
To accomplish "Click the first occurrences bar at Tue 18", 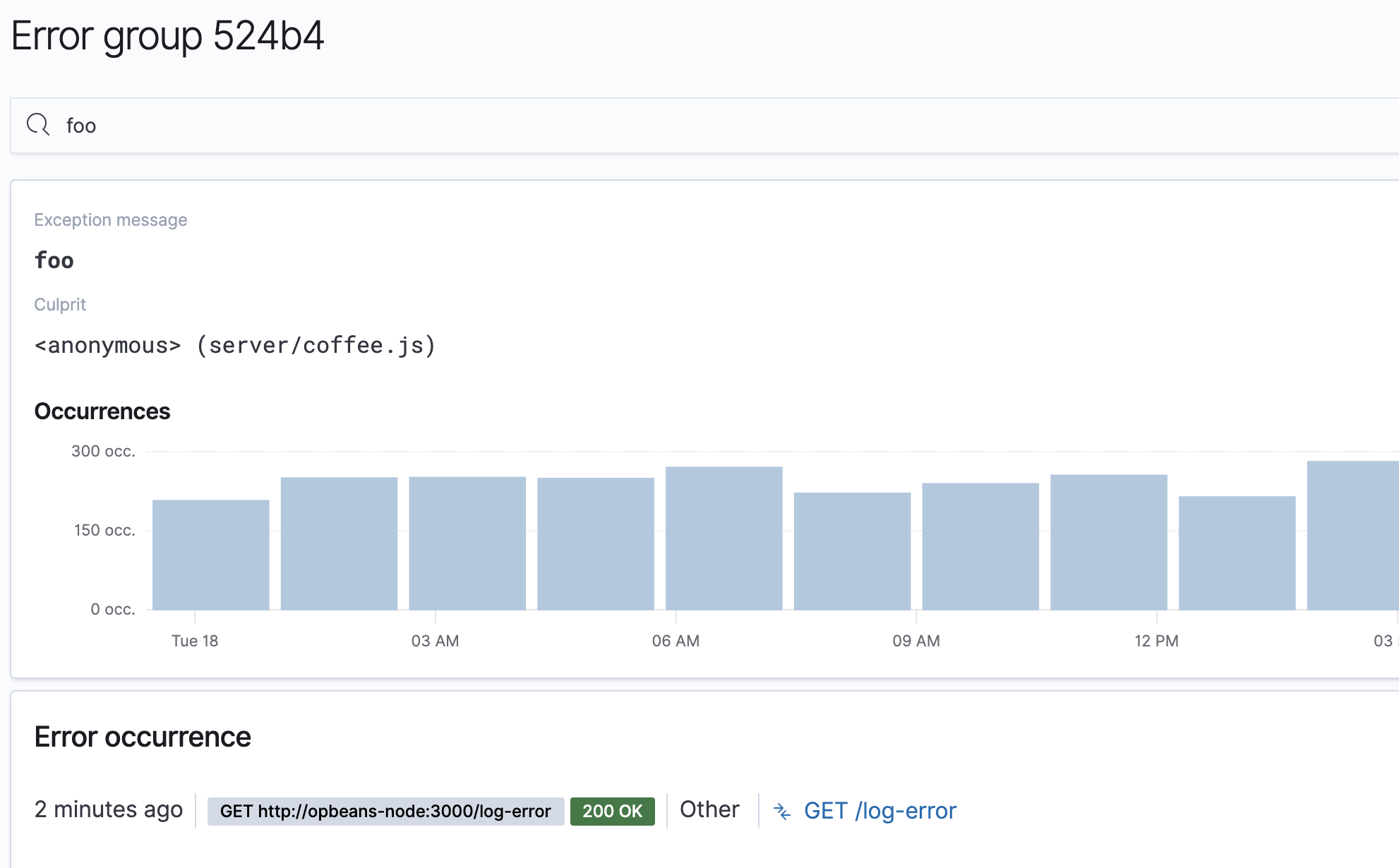I will coord(210,555).
